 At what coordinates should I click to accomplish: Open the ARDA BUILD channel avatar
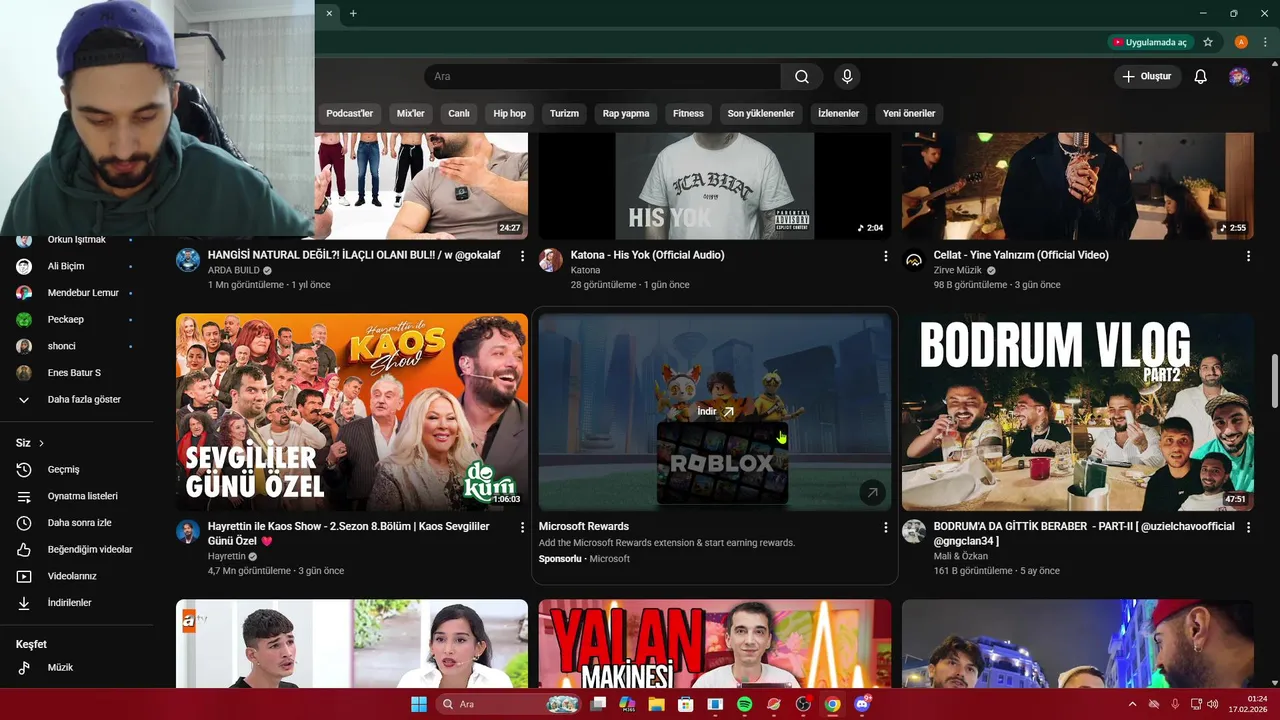[x=188, y=260]
